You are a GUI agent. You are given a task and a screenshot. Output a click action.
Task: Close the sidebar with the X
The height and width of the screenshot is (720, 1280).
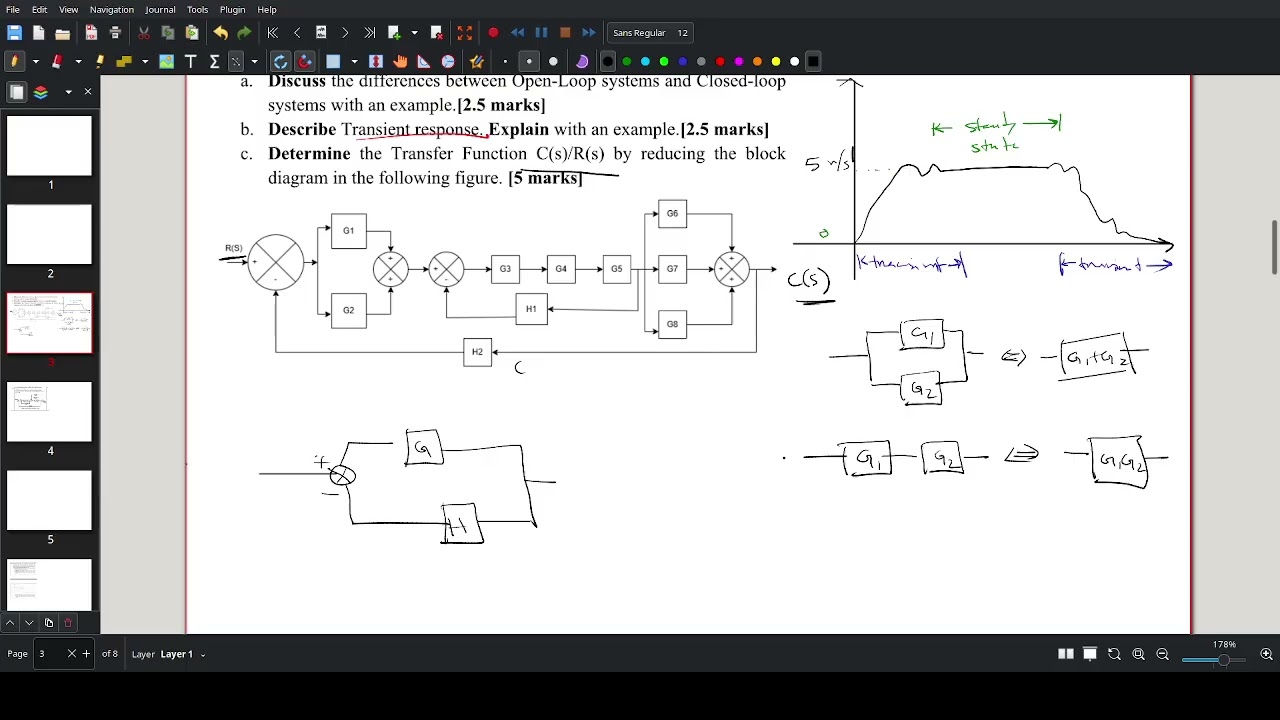click(87, 92)
